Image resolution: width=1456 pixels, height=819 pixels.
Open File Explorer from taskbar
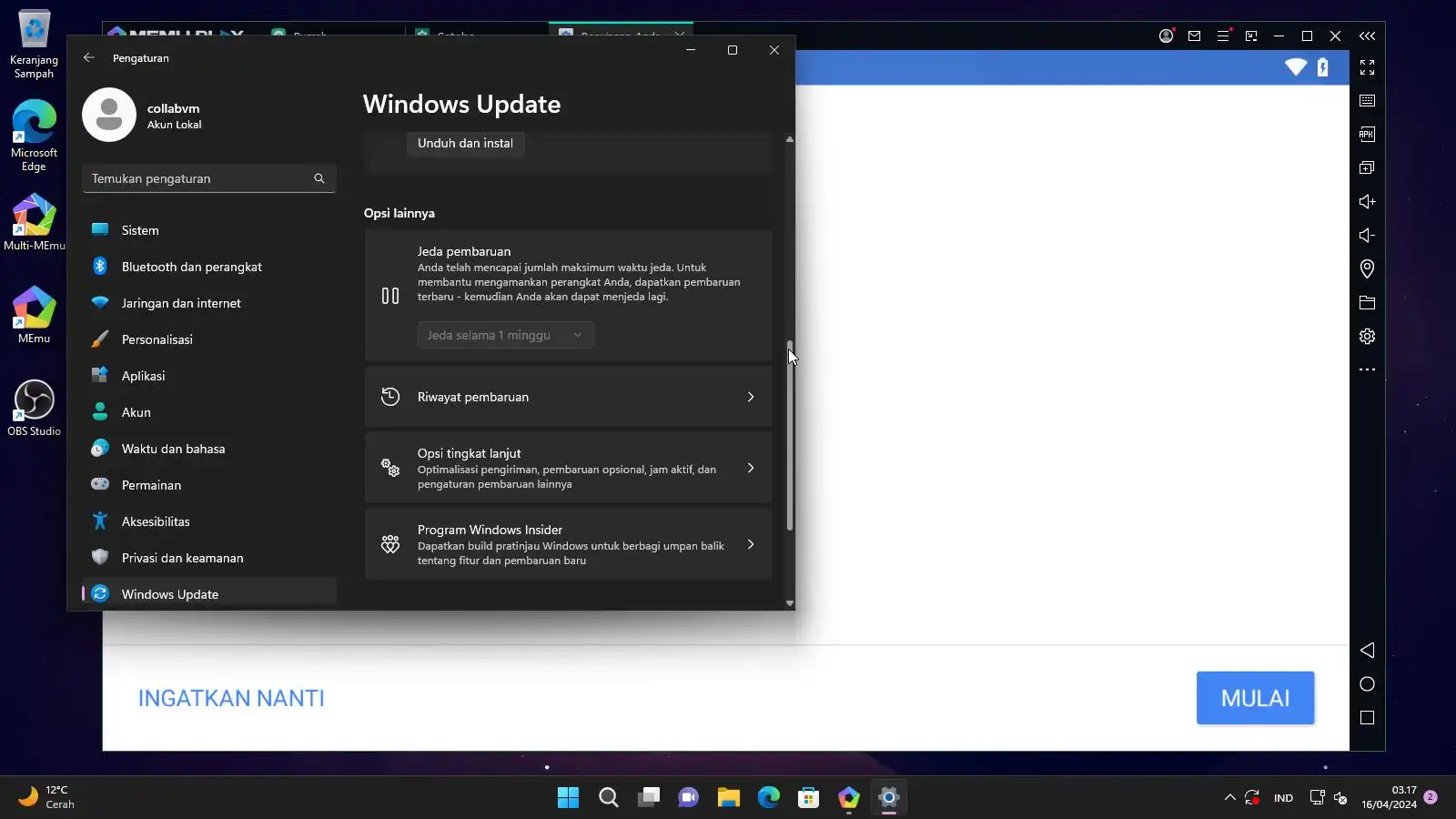click(729, 798)
